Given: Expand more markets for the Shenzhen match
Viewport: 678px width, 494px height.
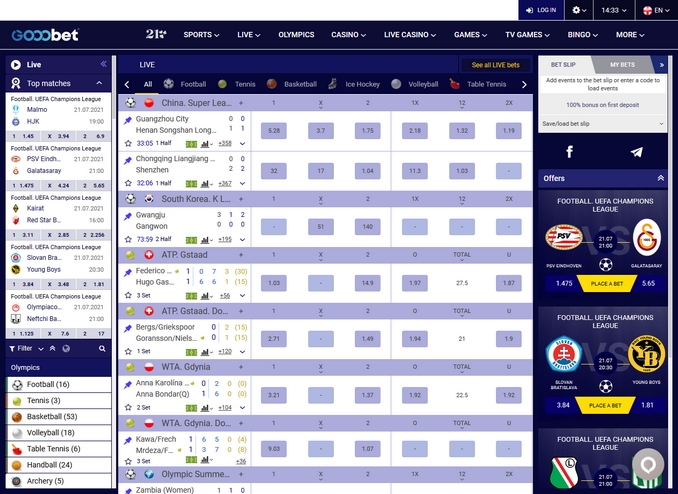Looking at the screenshot, I should click(243, 183).
